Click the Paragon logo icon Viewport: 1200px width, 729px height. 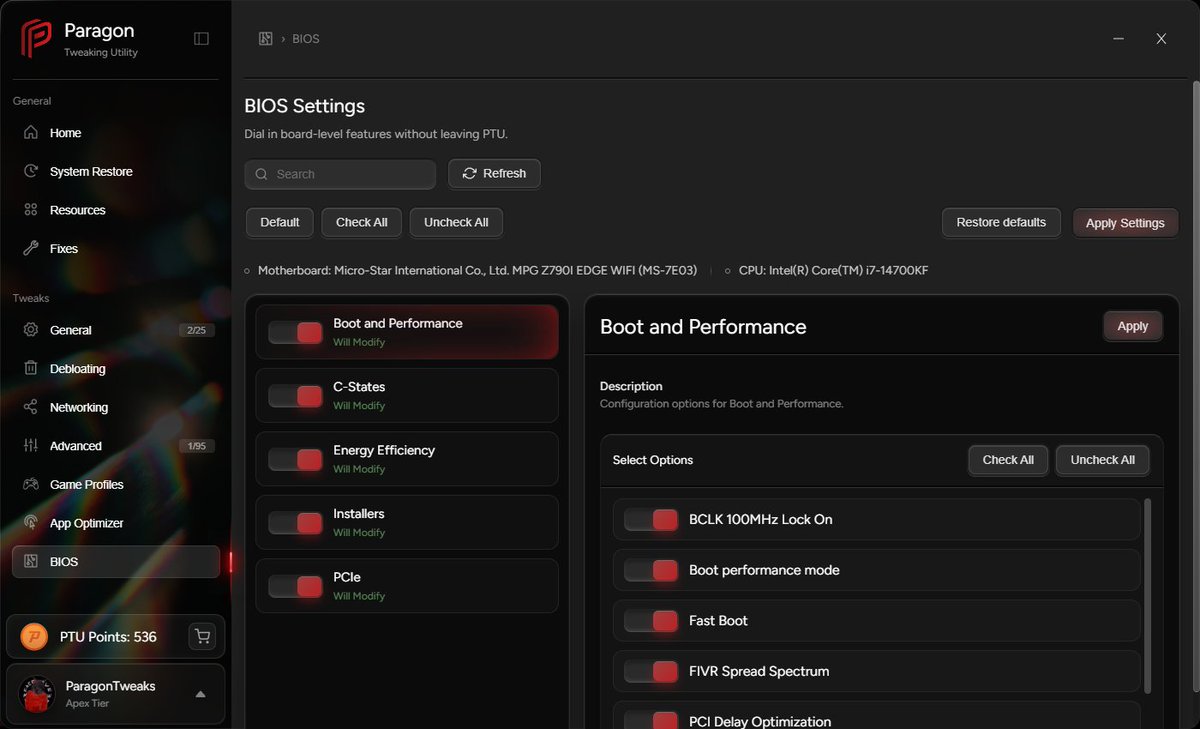37,39
